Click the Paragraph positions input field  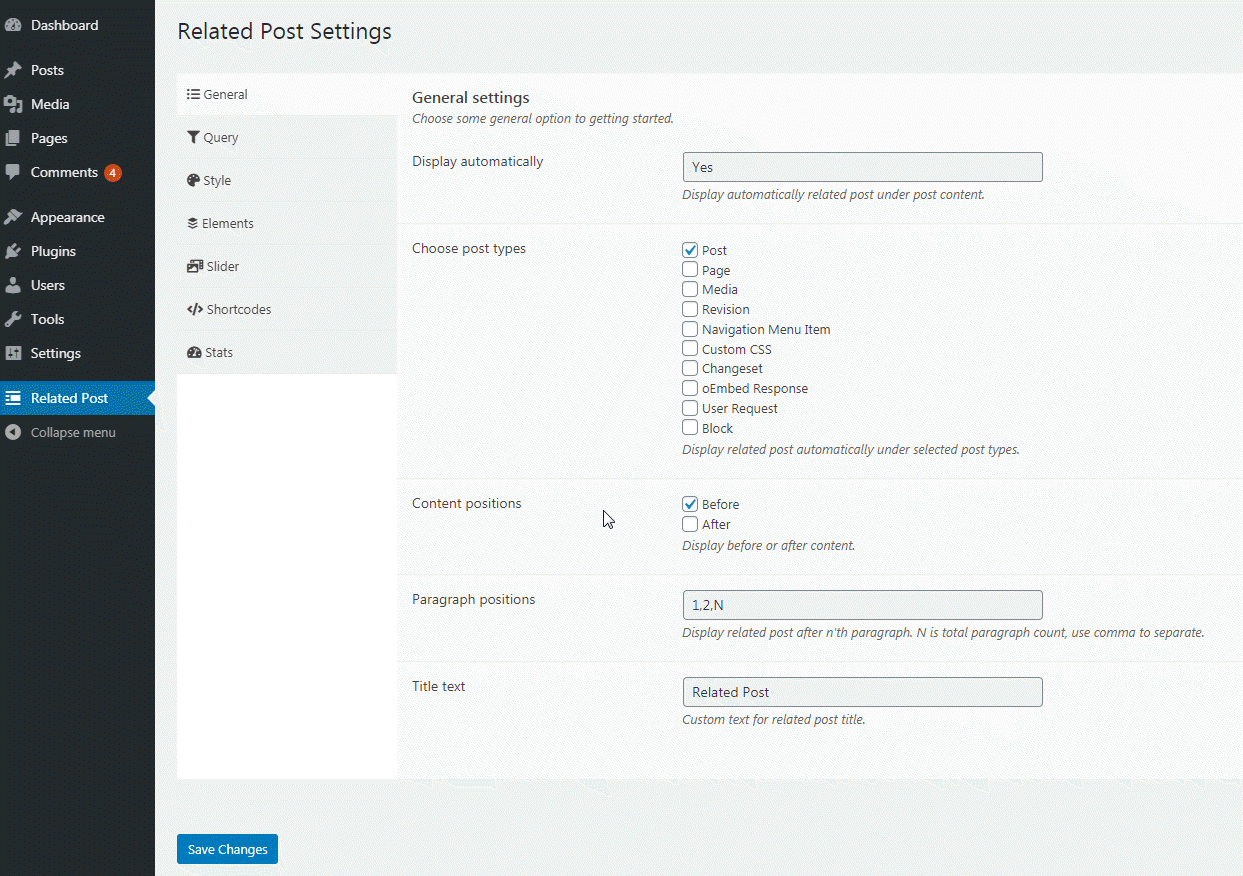[862, 605]
